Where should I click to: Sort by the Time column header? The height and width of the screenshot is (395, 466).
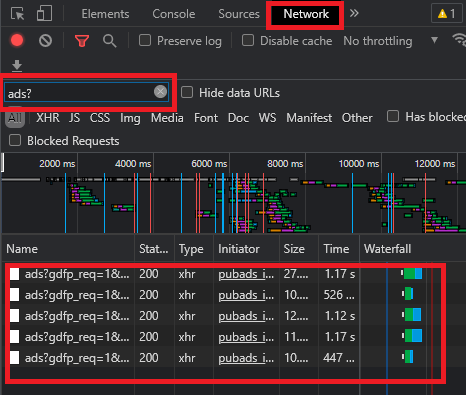339,249
